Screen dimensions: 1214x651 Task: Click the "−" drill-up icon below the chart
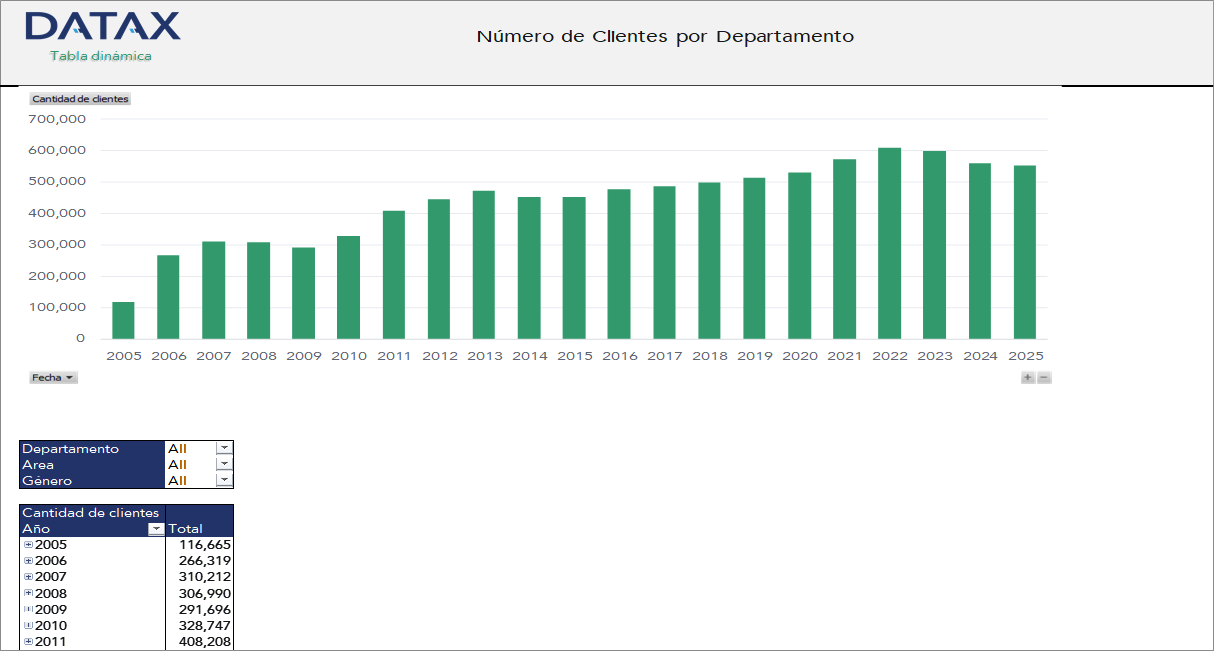(1043, 377)
